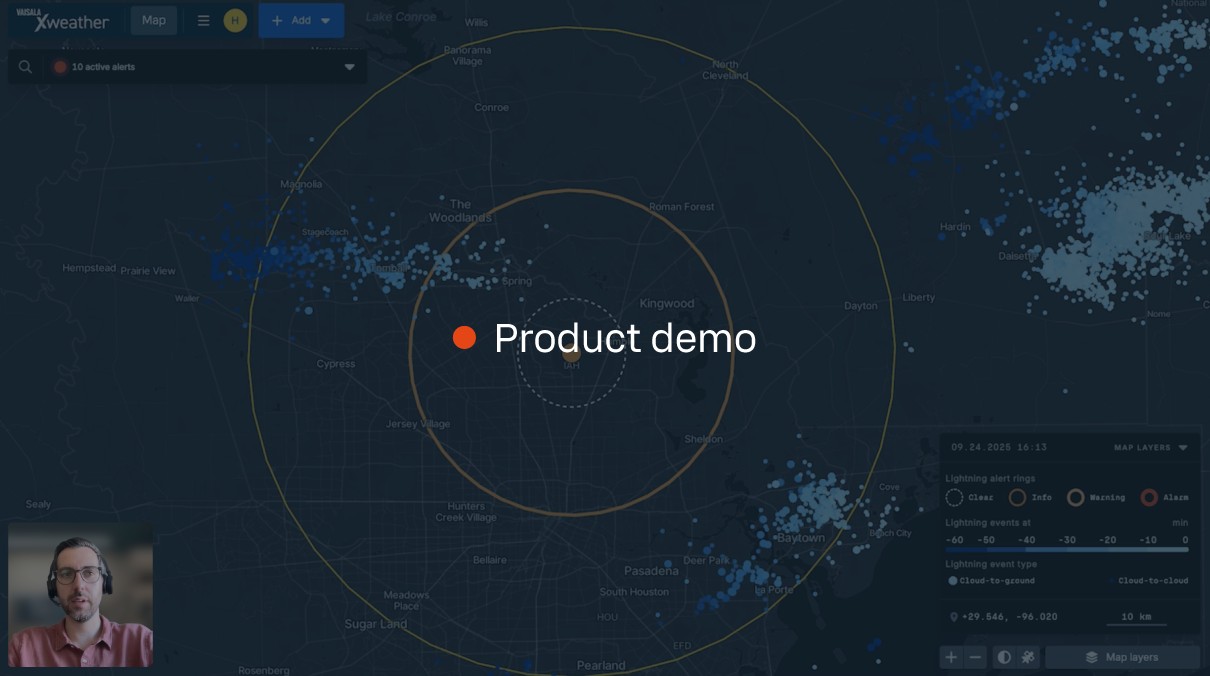Click the yellow H user avatar
Screen dimensions: 1210x676
235,20
